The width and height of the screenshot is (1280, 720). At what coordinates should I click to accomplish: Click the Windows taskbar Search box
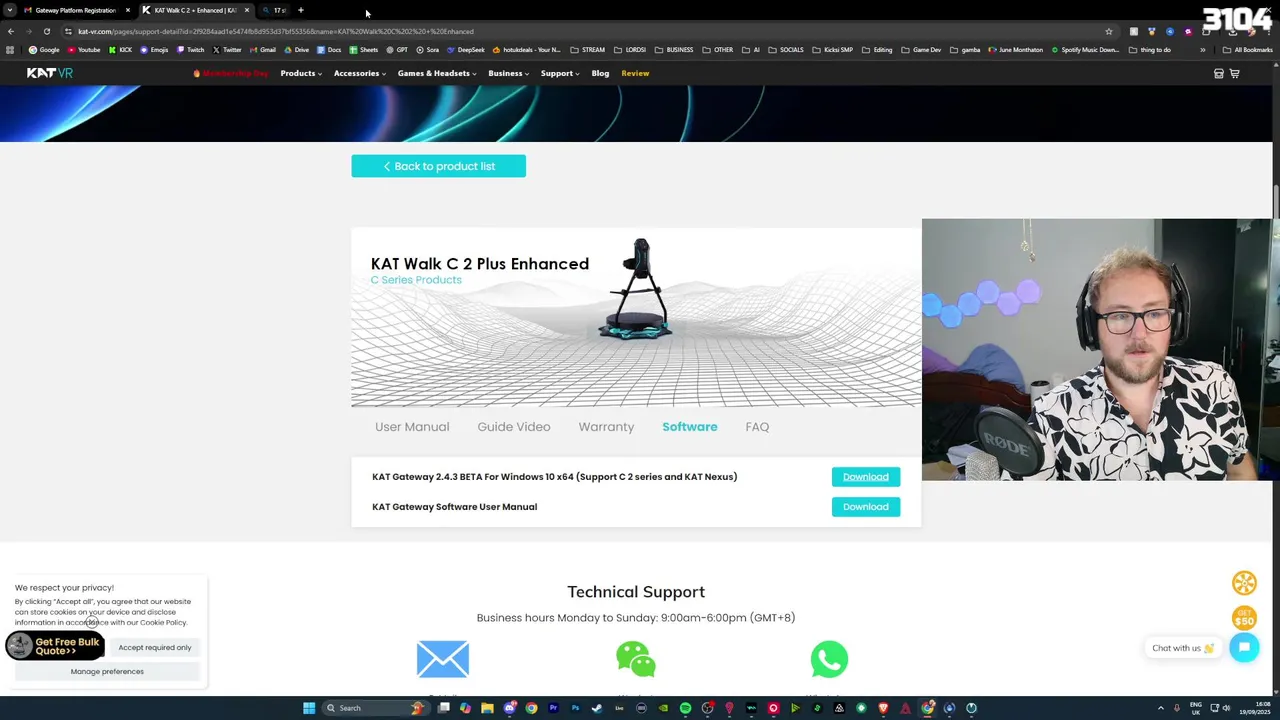(374, 708)
